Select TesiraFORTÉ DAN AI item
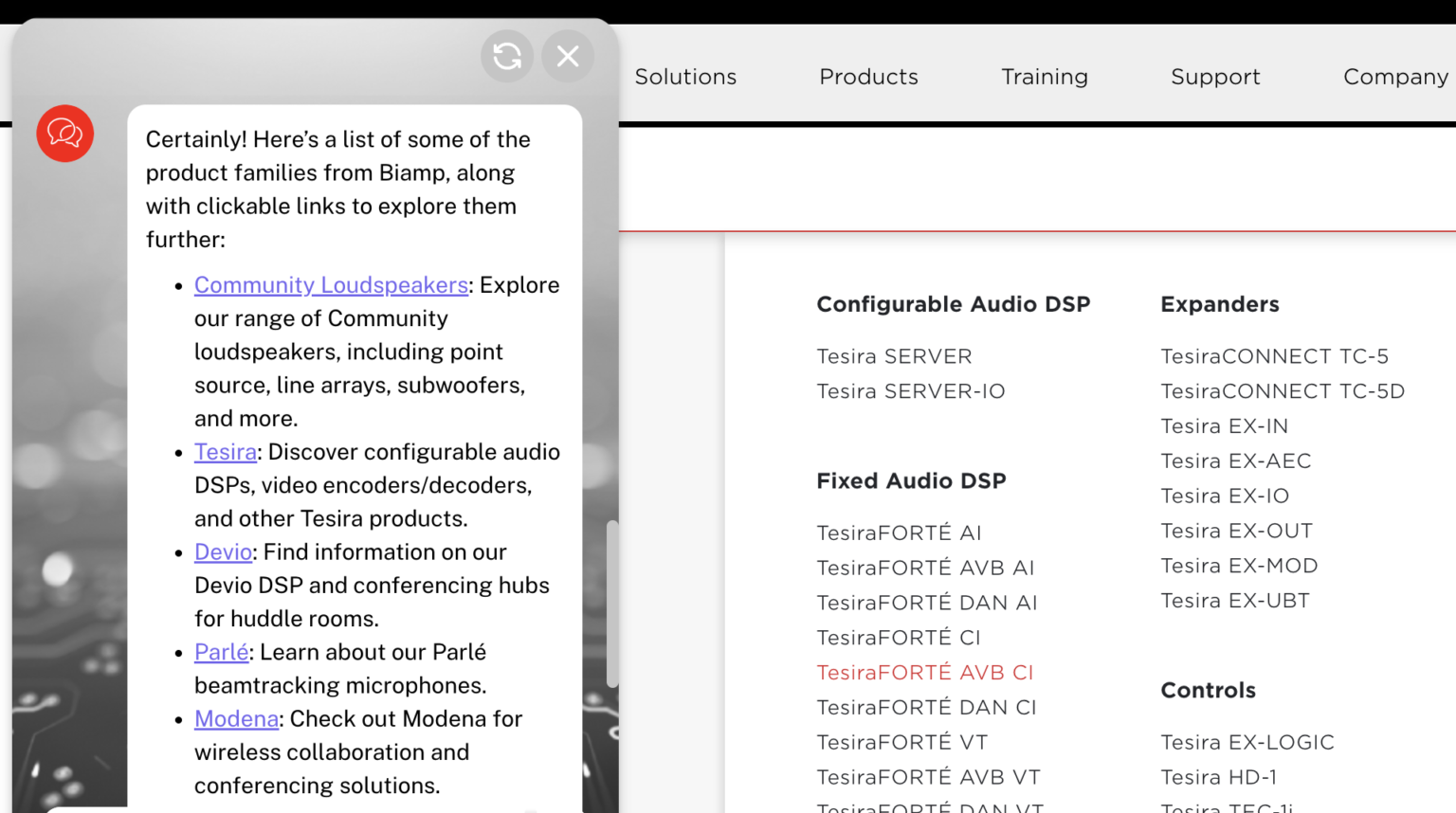The height and width of the screenshot is (813, 1456). pyautogui.click(x=926, y=603)
